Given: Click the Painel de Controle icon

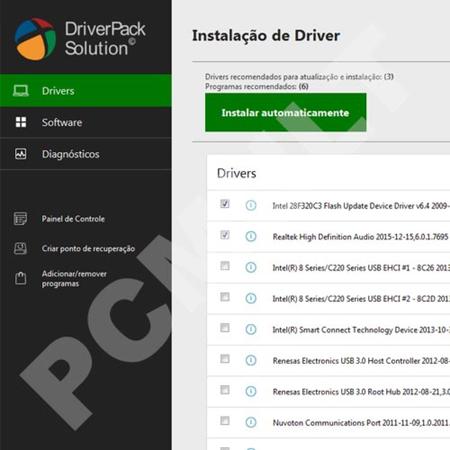Looking at the screenshot, I should tap(21, 219).
